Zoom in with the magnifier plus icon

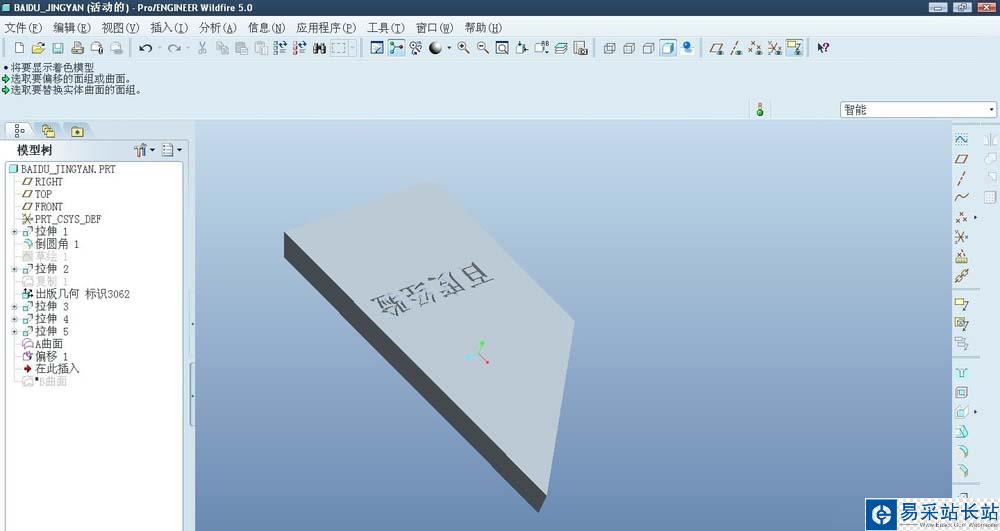(x=464, y=48)
